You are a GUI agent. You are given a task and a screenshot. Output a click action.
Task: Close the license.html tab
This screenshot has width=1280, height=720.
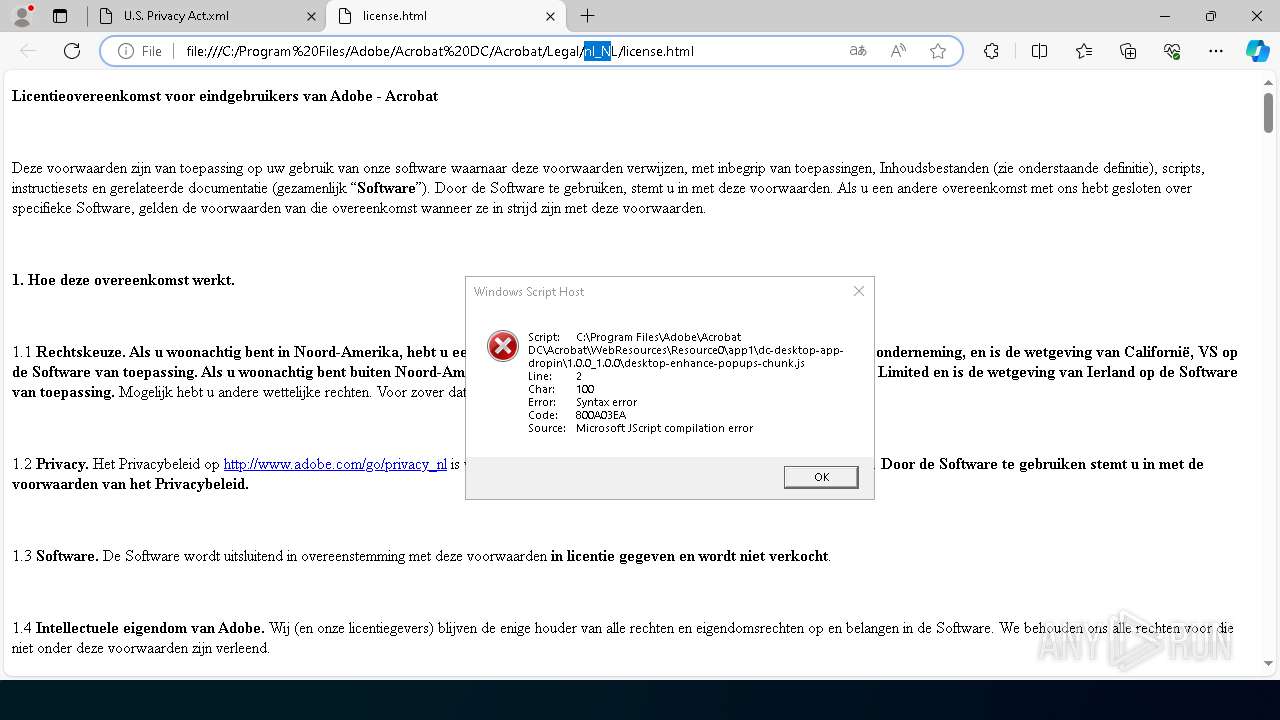pyautogui.click(x=550, y=16)
